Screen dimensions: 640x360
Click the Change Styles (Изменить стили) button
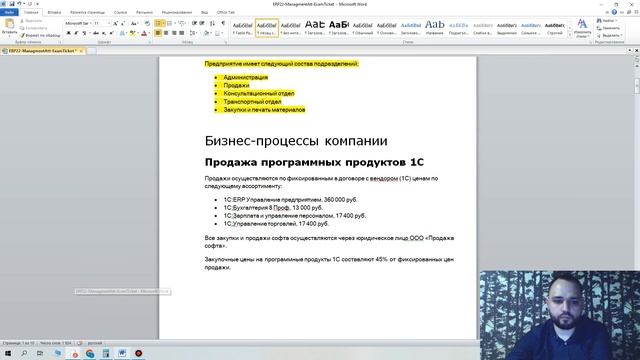[582, 29]
